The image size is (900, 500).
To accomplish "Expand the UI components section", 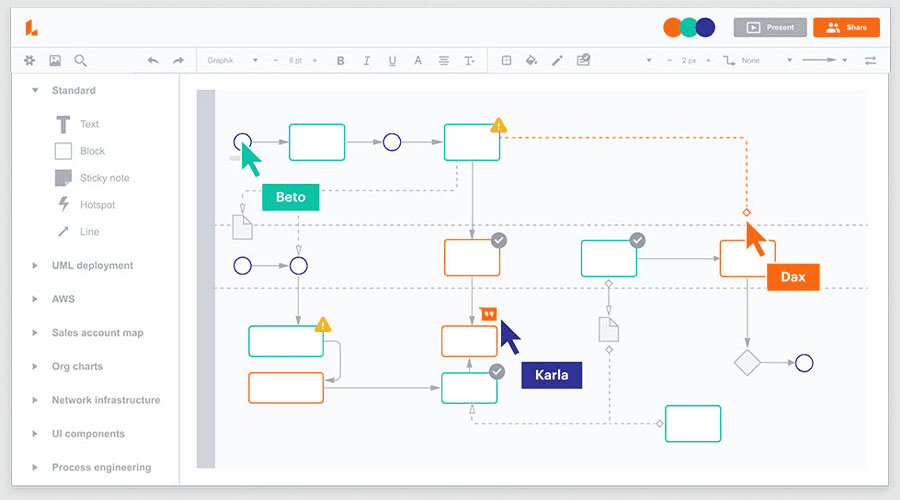I will tap(34, 433).
